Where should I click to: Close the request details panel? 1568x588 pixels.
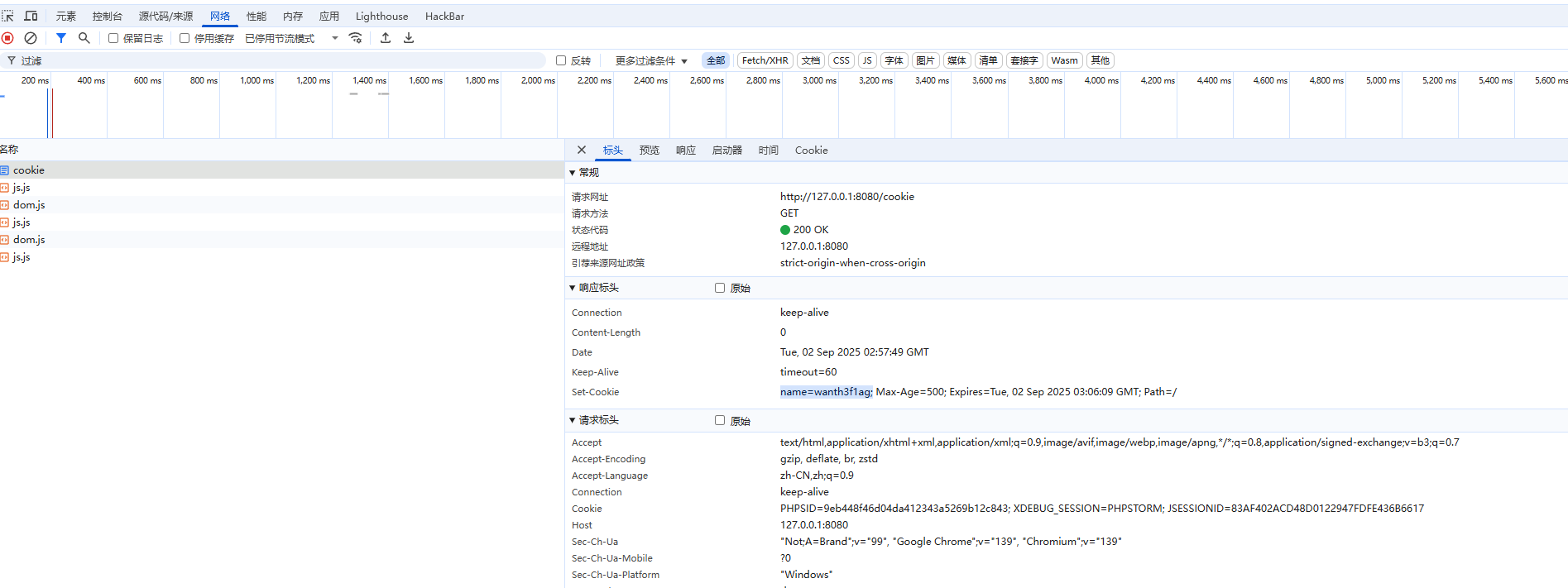582,150
